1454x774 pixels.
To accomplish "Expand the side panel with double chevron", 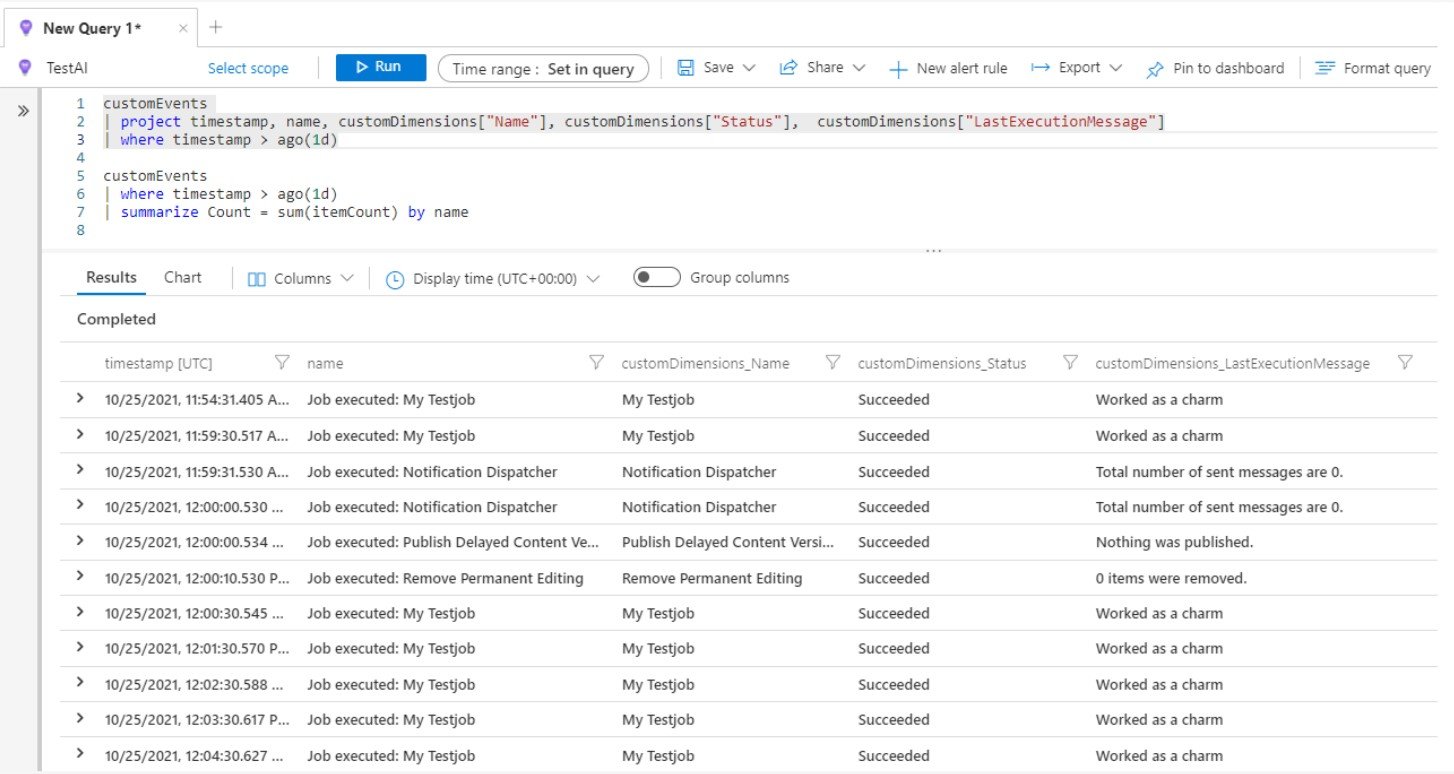I will click(x=23, y=111).
